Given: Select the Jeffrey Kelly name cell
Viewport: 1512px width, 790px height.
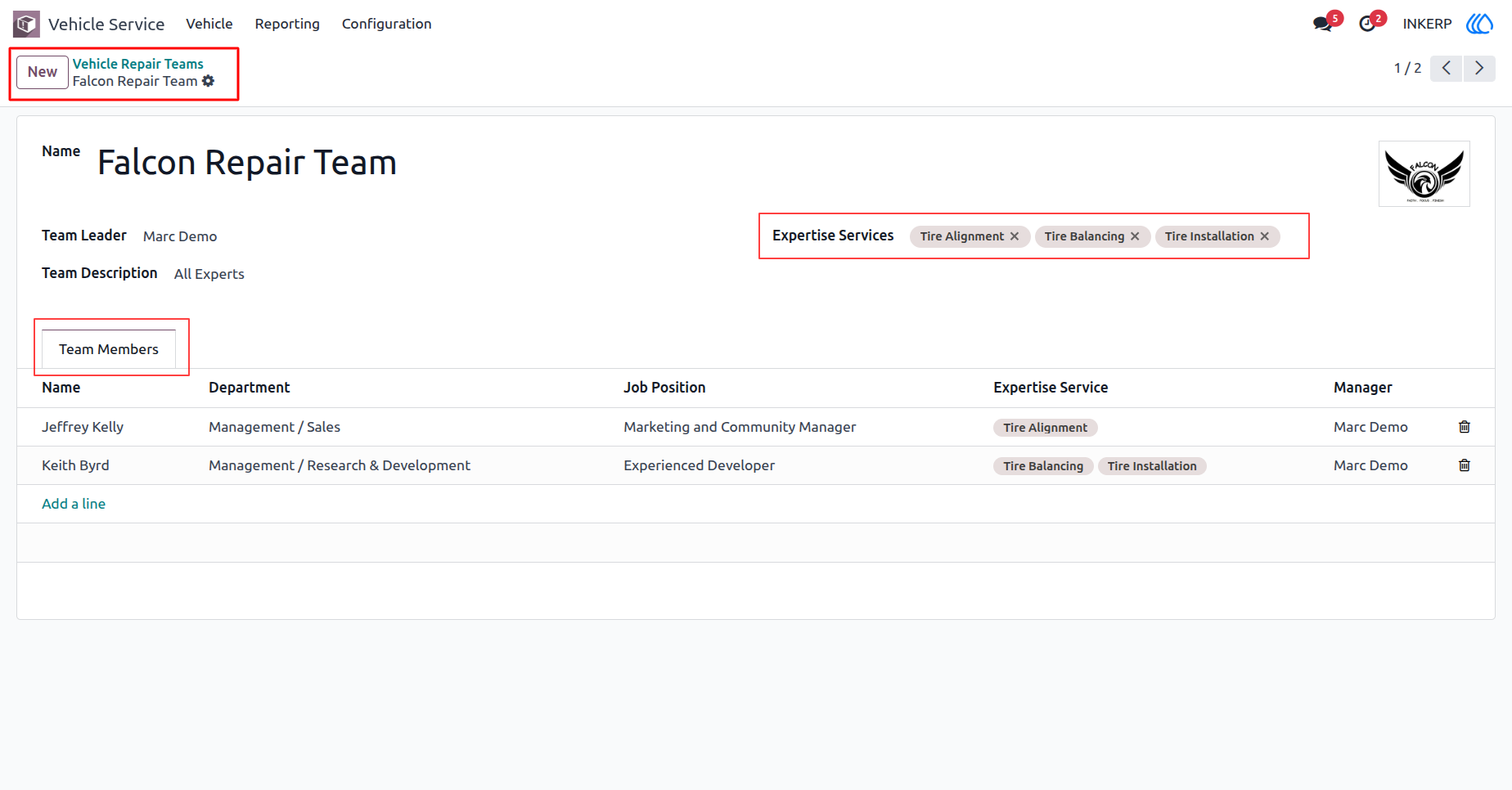Looking at the screenshot, I should pyautogui.click(x=83, y=427).
